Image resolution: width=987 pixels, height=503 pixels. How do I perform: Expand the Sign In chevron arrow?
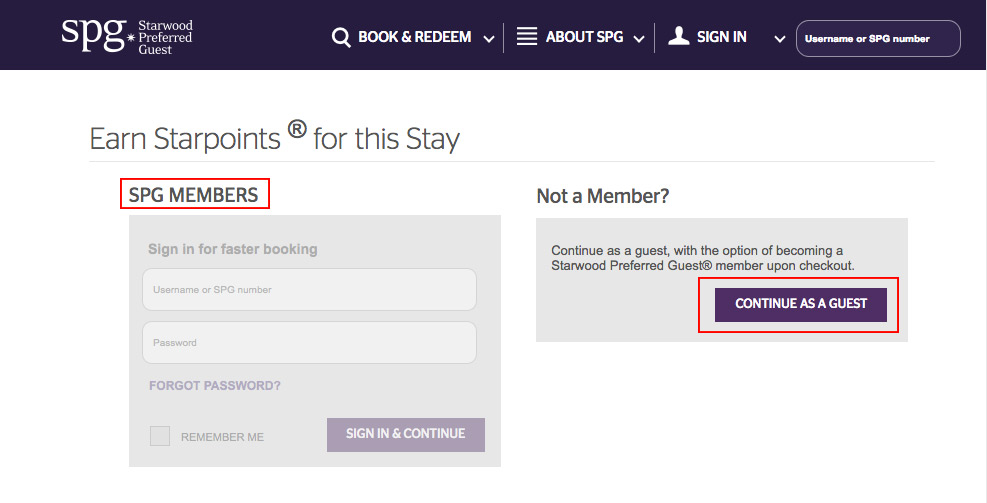(x=779, y=39)
